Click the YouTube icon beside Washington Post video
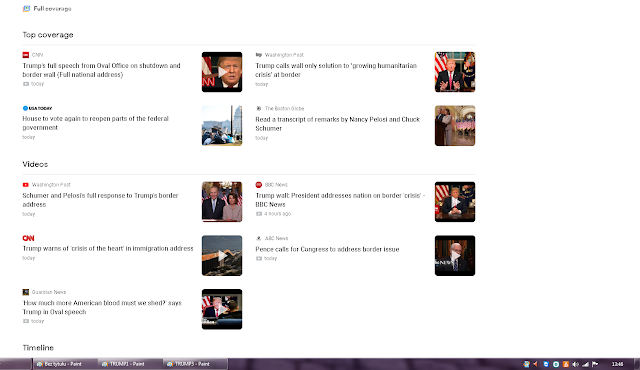The image size is (640, 370). tap(26, 185)
